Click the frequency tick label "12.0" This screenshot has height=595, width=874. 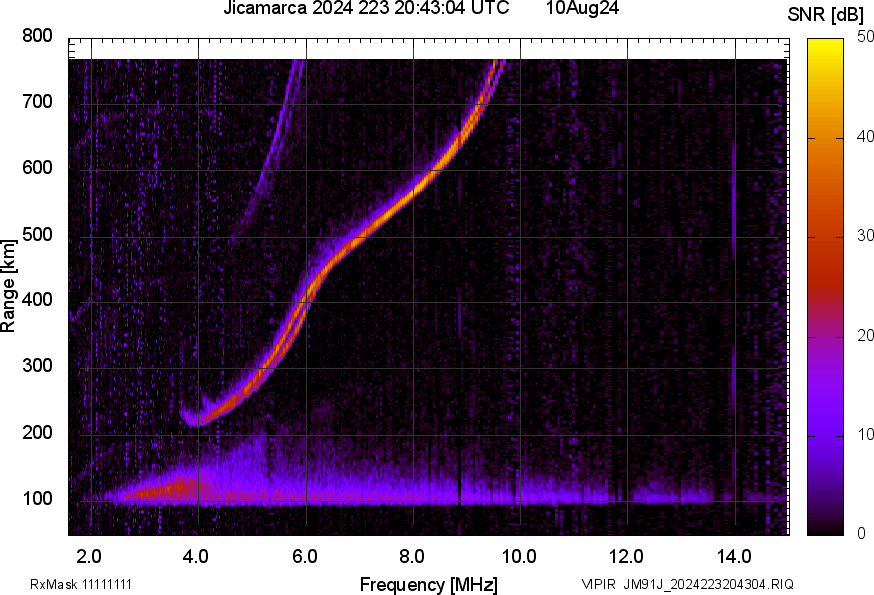coord(627,557)
